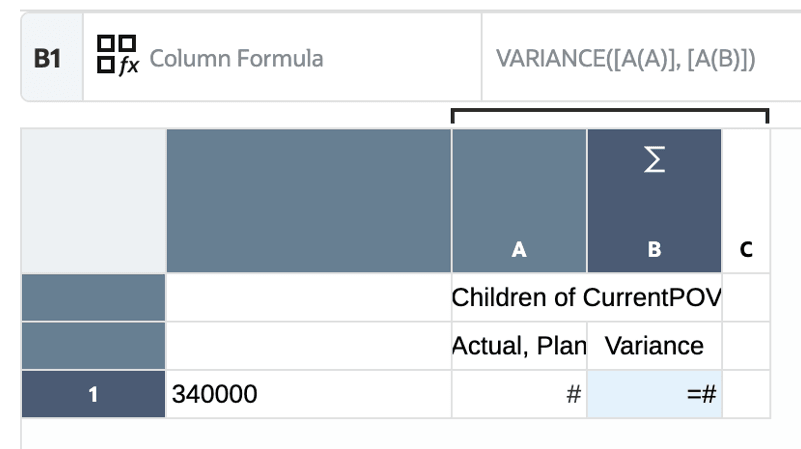Click the Actual, Plan cell
This screenshot has width=801, height=449.
coord(518,346)
